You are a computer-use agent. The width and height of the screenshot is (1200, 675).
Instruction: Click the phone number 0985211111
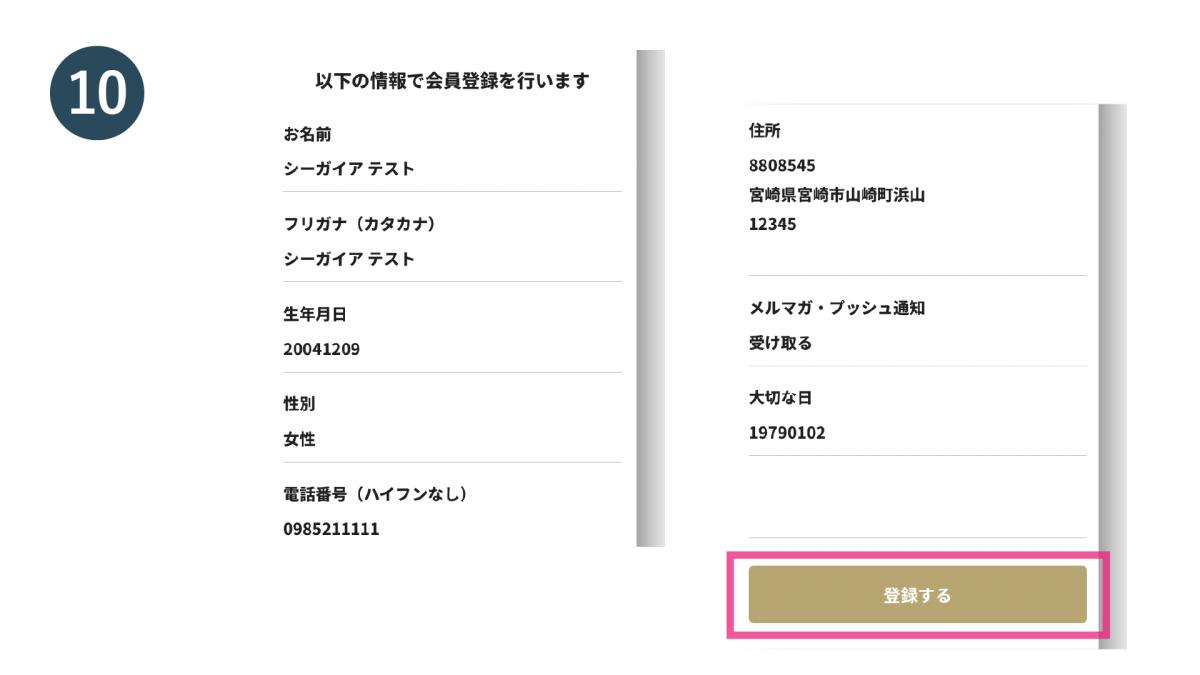(x=331, y=529)
